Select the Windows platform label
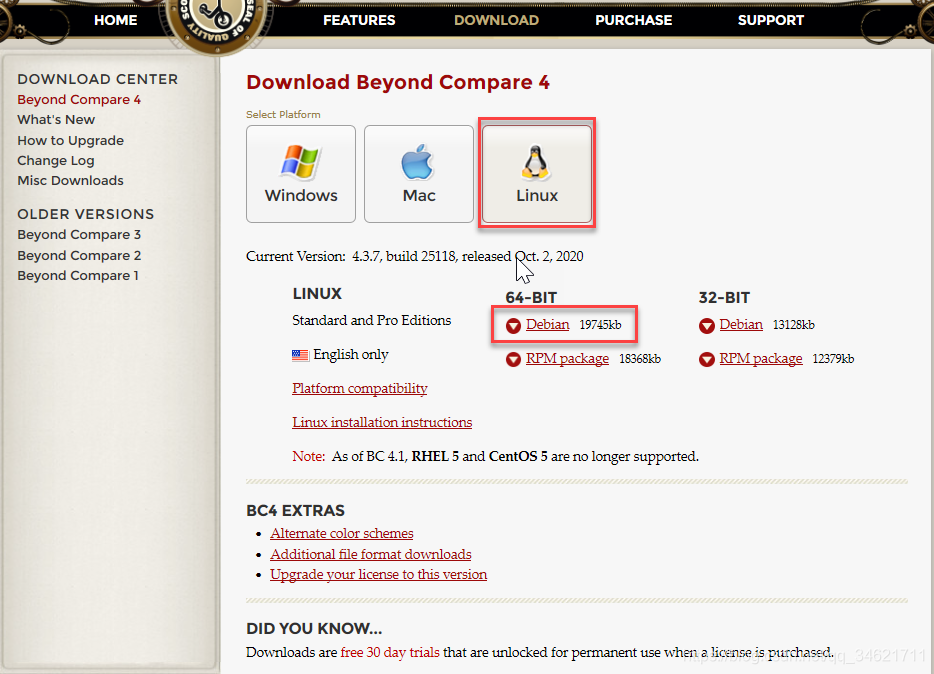The height and width of the screenshot is (674, 934). click(x=301, y=195)
